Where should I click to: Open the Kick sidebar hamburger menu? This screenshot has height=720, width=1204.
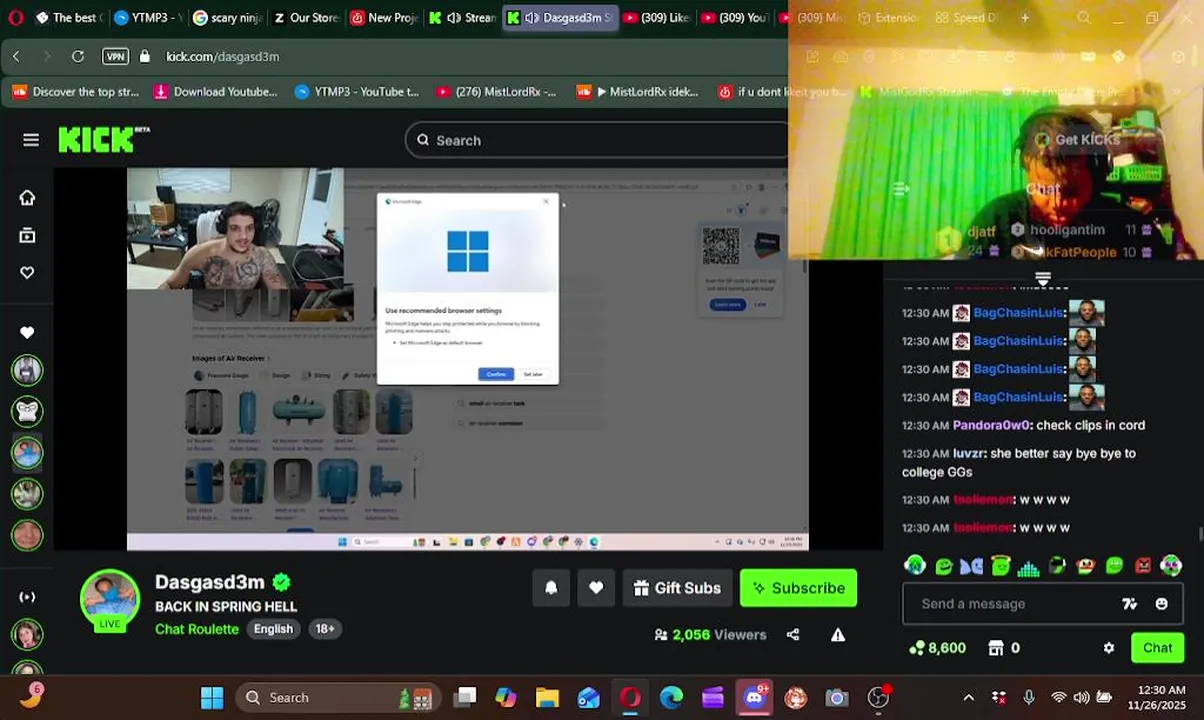(31, 140)
